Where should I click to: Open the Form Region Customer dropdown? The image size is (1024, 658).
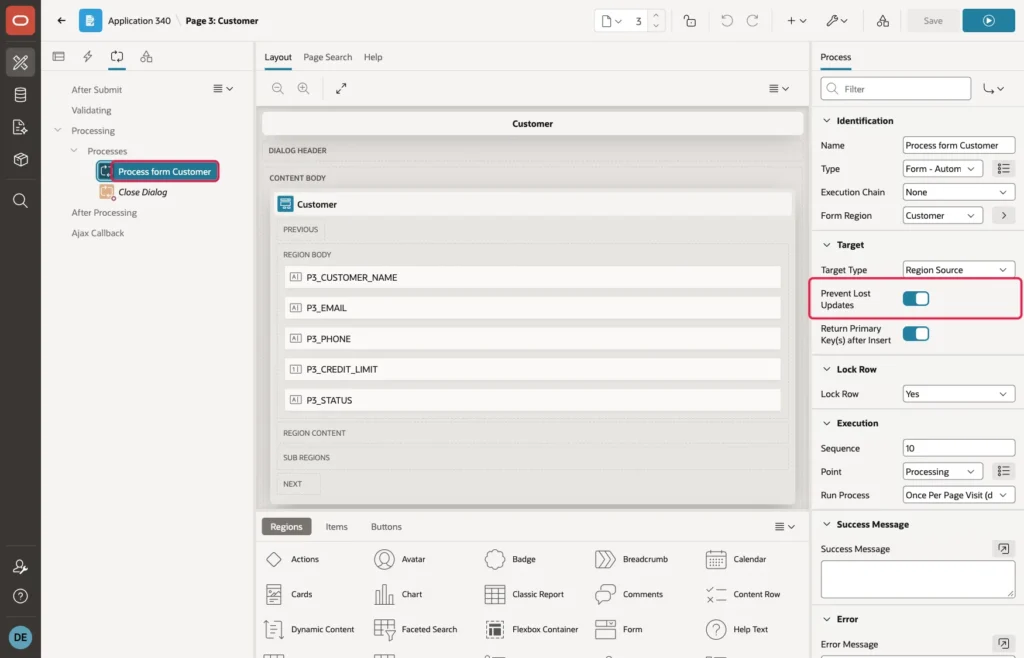(x=942, y=215)
